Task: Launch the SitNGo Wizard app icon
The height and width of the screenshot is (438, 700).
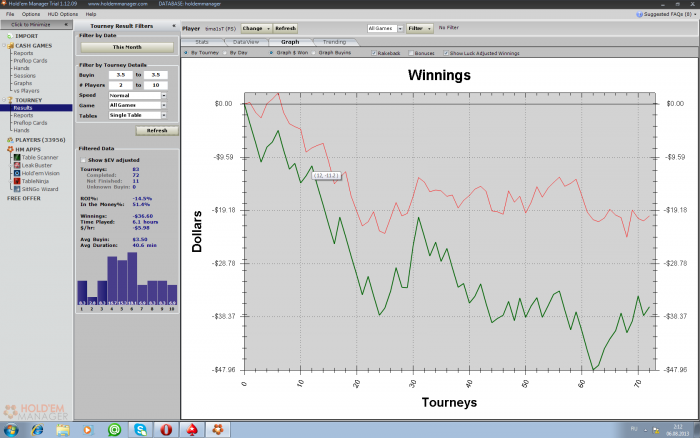Action: click(x=17, y=189)
